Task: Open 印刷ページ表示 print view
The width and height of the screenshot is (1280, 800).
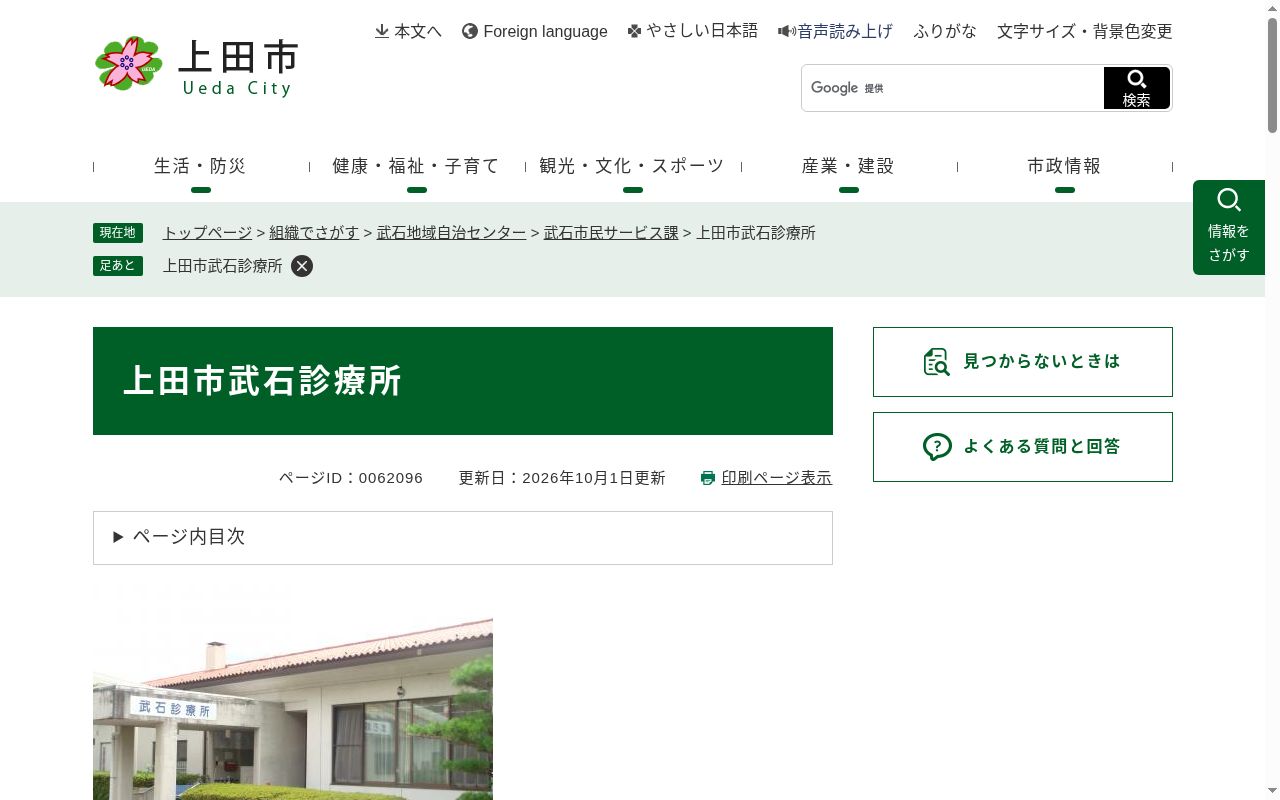Action: click(x=766, y=478)
